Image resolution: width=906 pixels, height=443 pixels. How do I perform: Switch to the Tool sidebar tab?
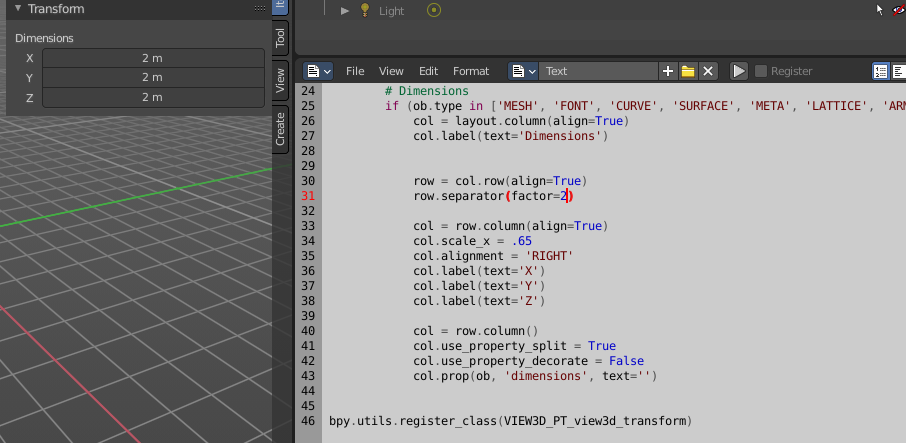pyautogui.click(x=280, y=38)
